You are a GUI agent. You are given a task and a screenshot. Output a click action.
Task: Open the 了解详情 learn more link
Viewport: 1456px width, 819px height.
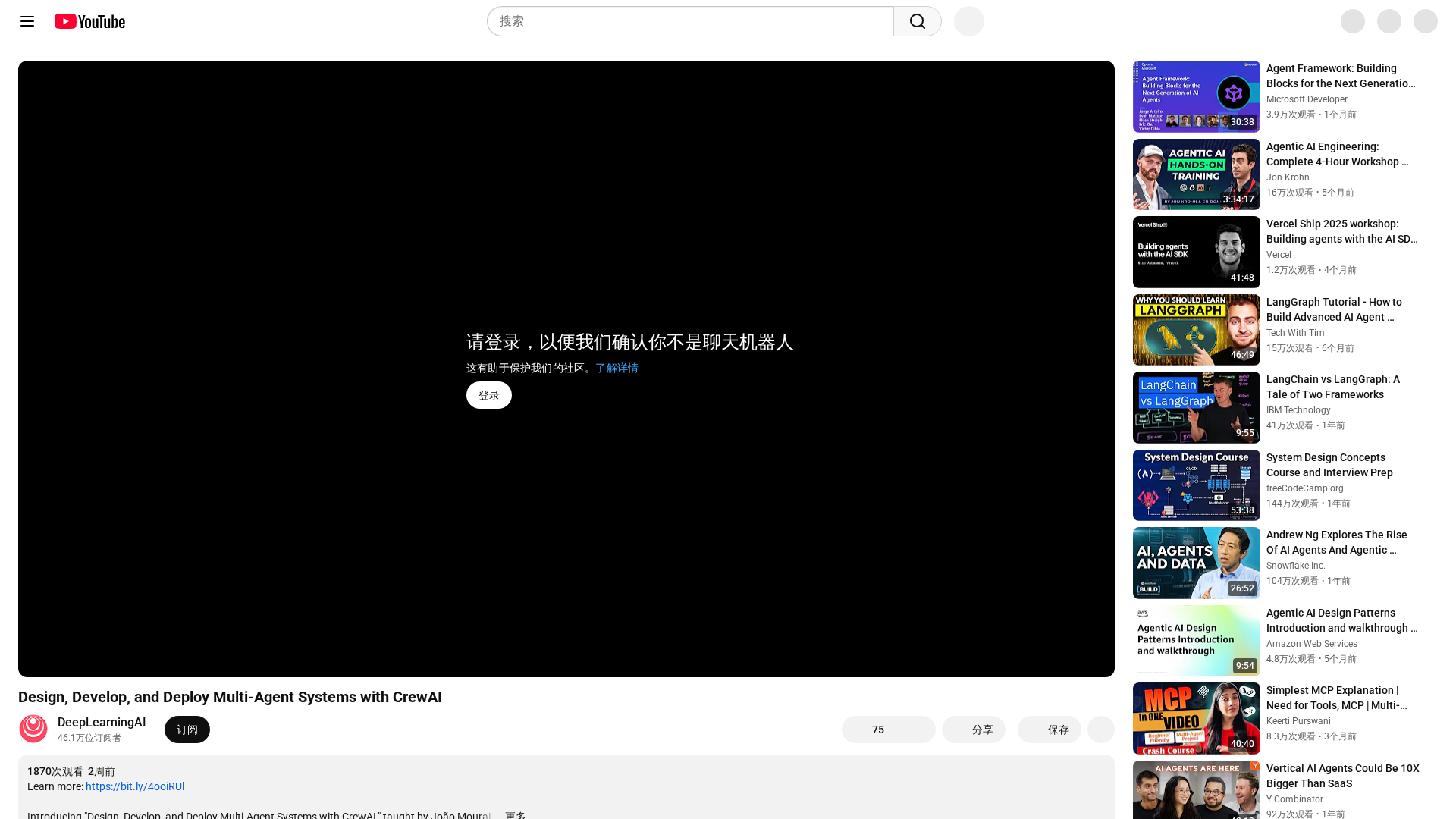point(617,368)
